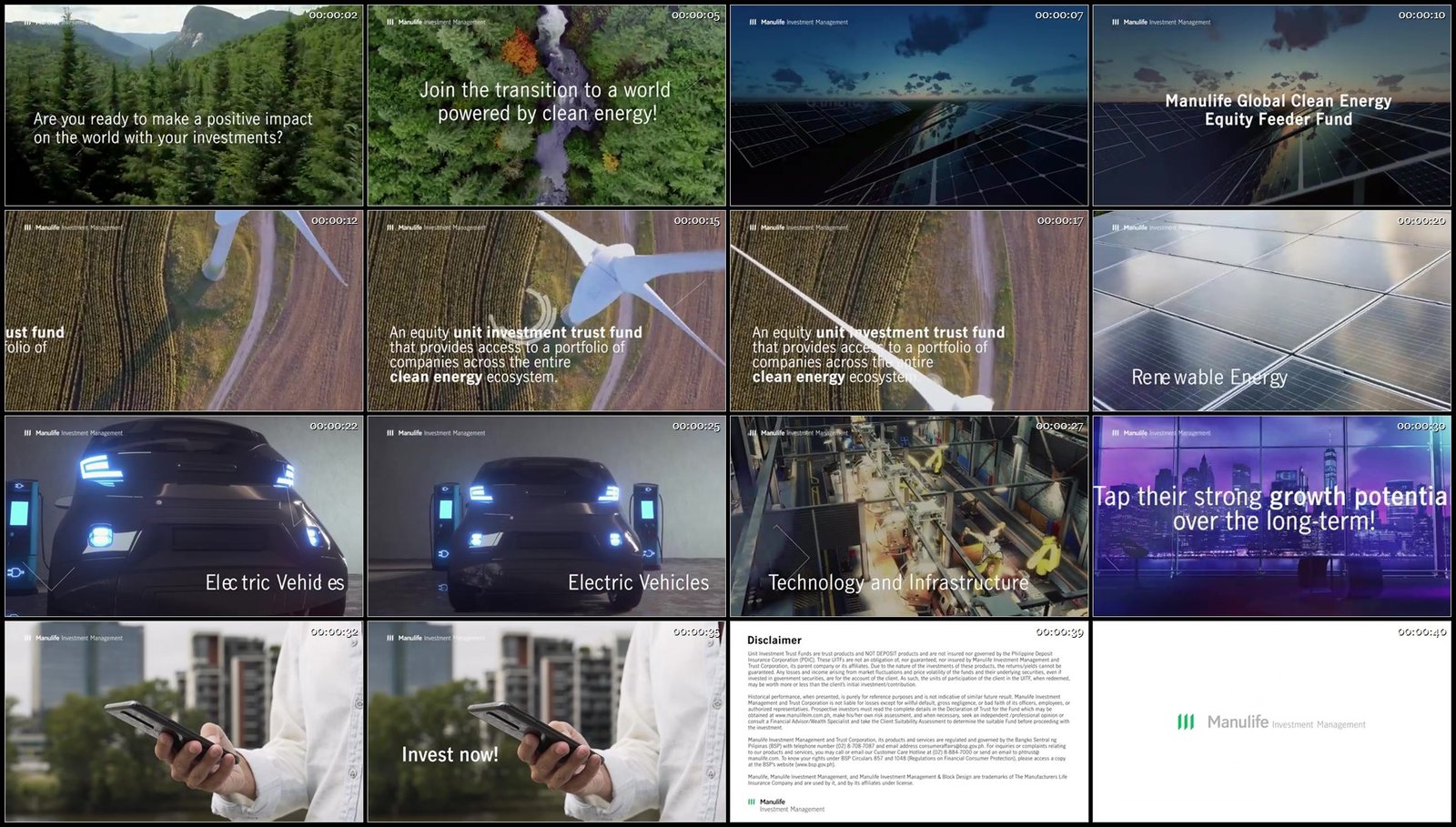The width and height of the screenshot is (1456, 827).
Task: Select the mountain forest opening frame thumbnail
Action: pos(184,106)
